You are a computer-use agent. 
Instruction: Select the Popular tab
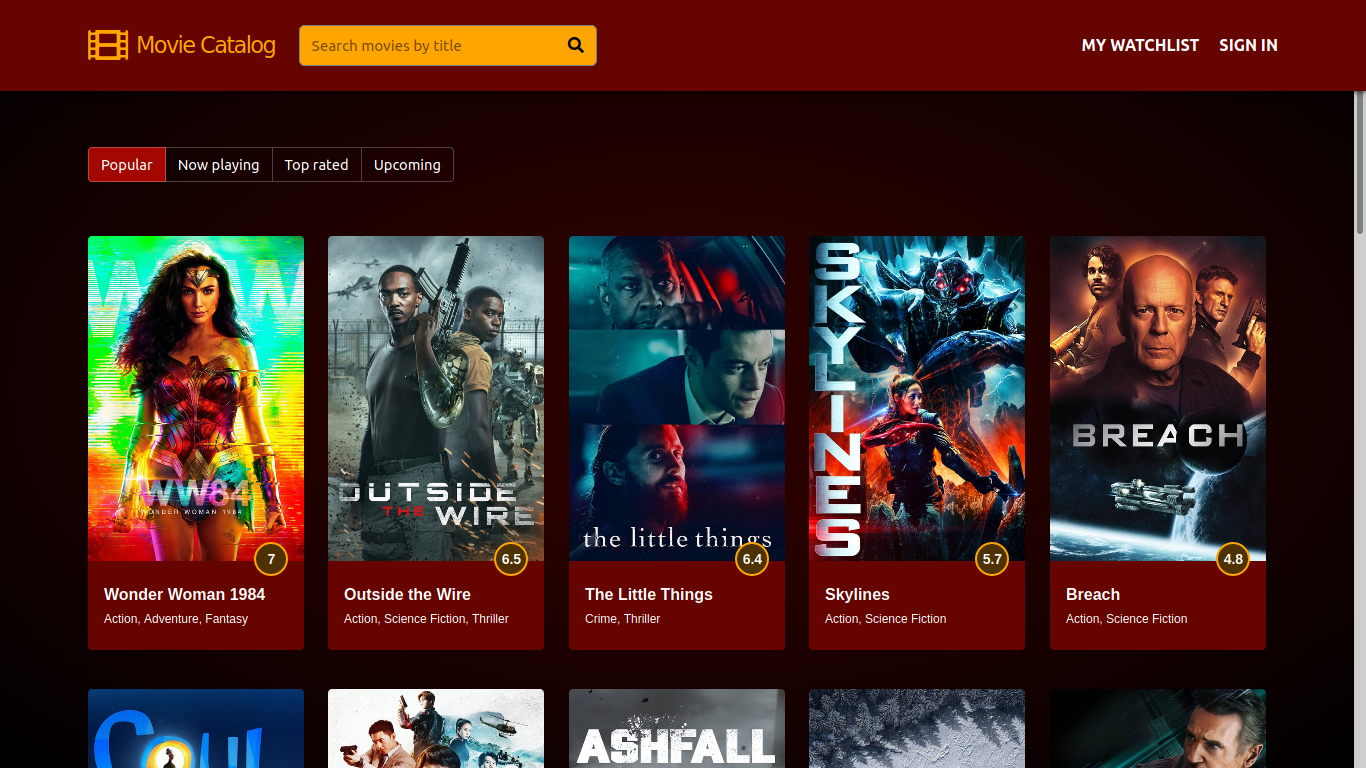tap(127, 165)
